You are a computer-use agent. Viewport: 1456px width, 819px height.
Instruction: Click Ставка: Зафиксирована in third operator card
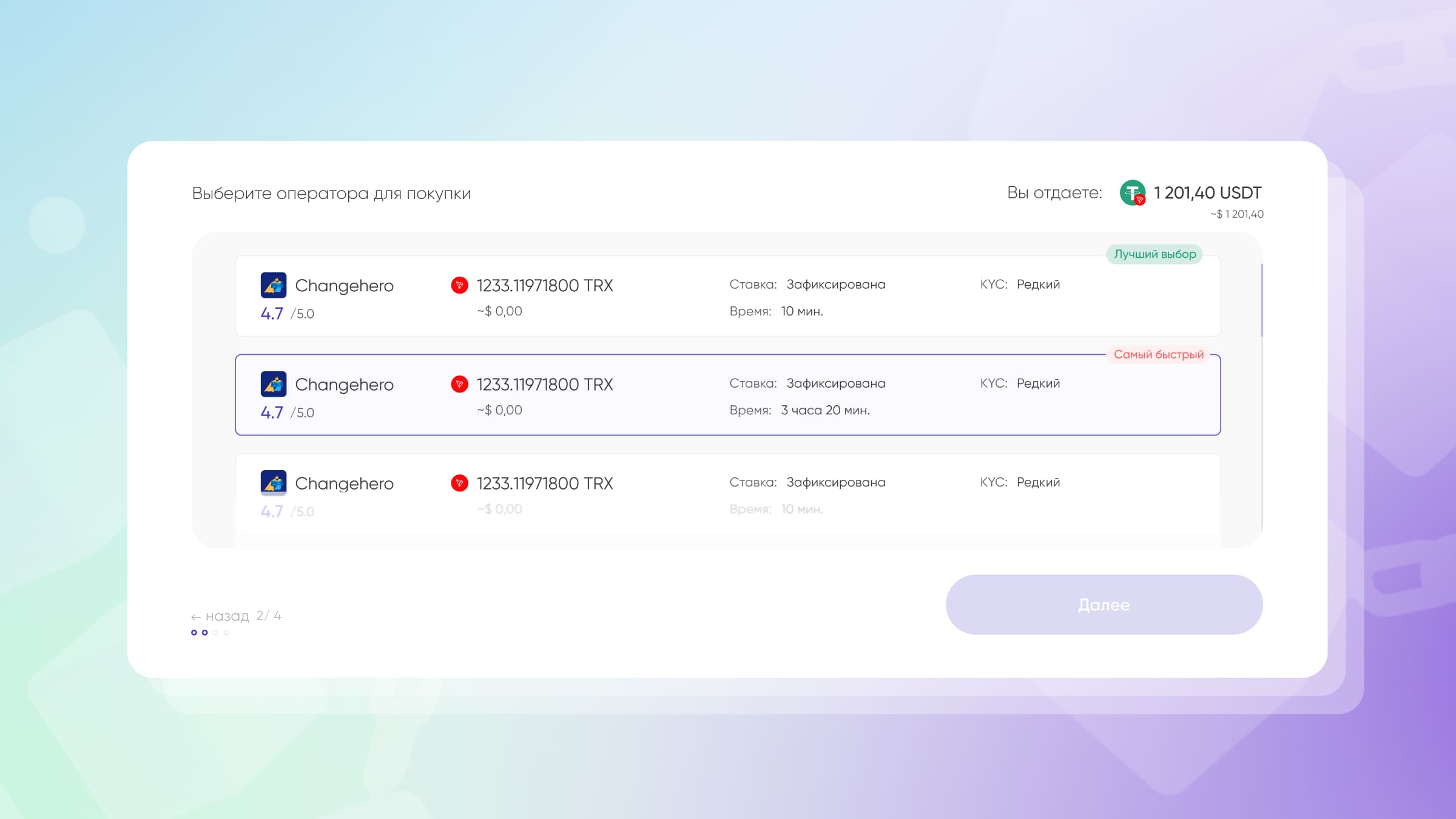coord(807,482)
